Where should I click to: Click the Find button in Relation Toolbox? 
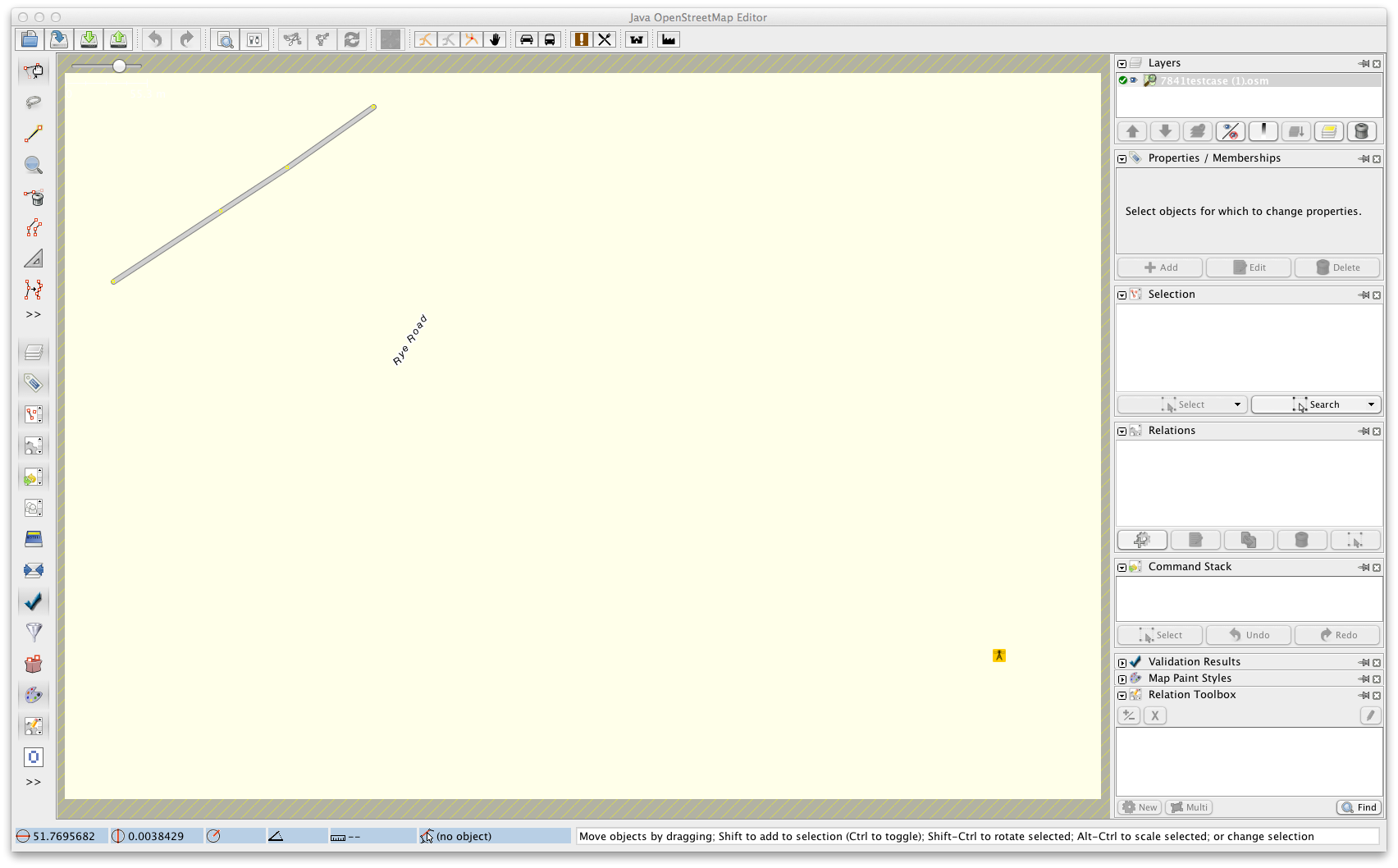[x=1359, y=807]
